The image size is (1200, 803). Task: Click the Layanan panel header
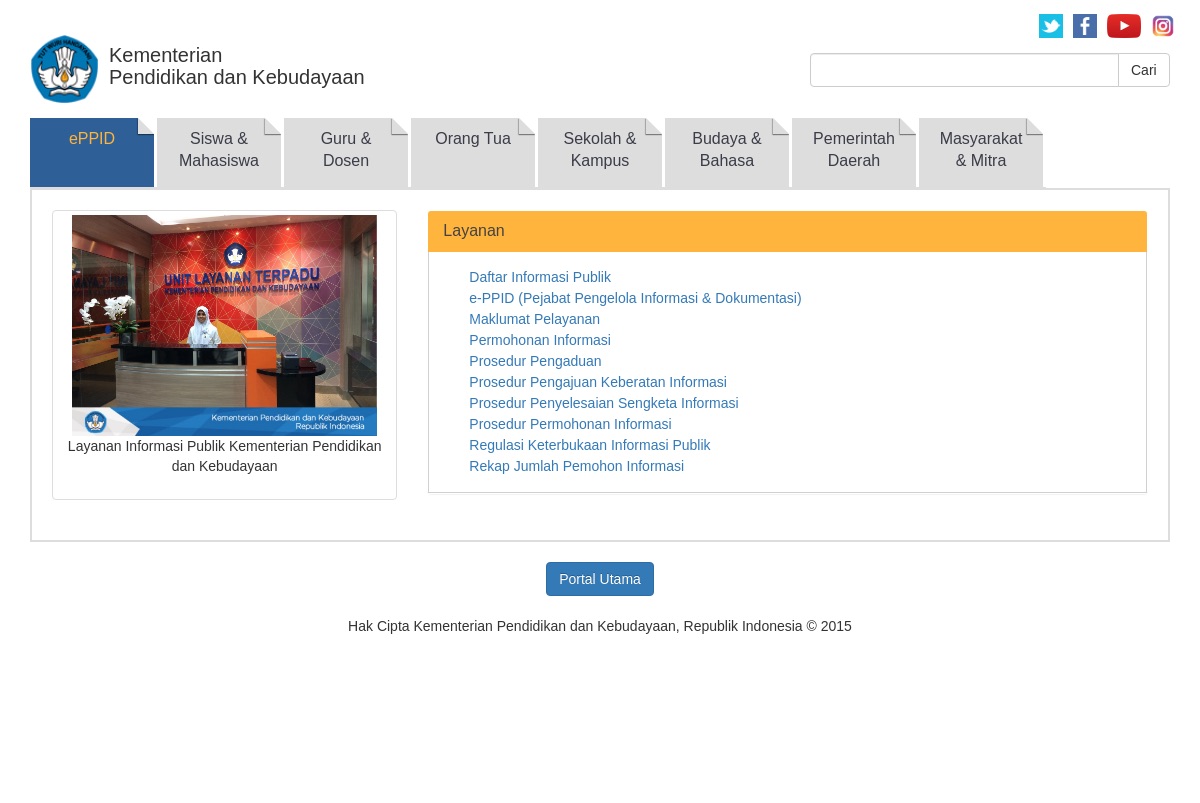(x=787, y=231)
